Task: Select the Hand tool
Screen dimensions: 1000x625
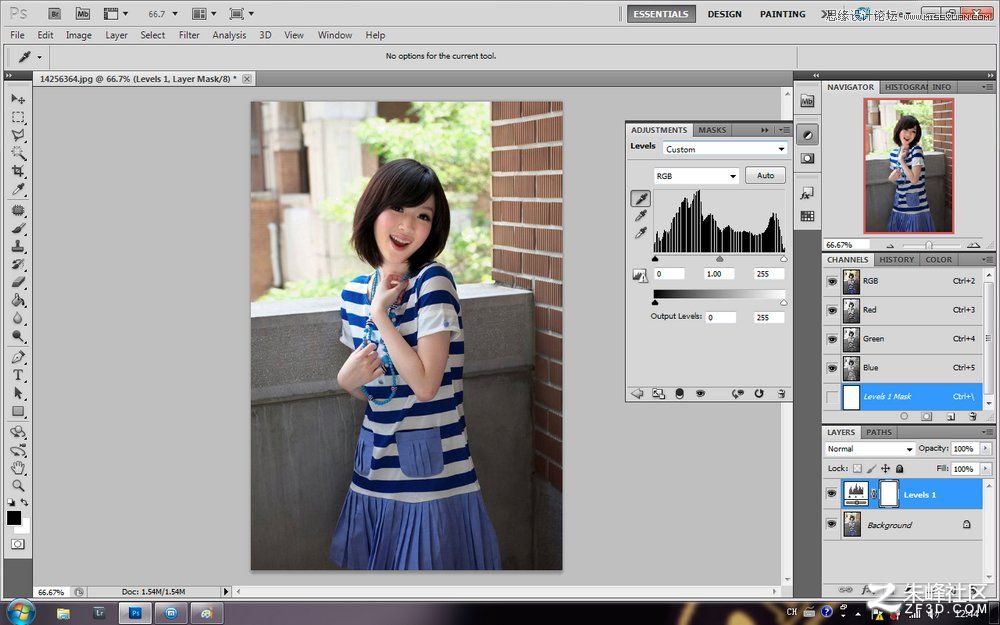Action: click(x=18, y=468)
